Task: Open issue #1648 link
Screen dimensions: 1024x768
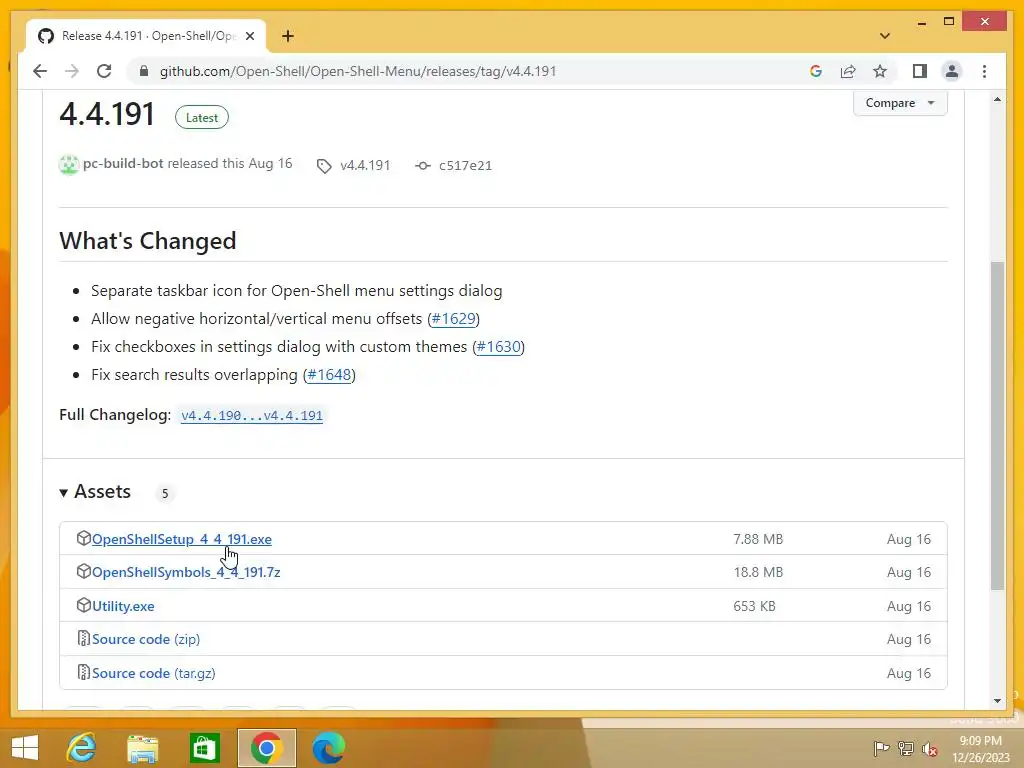Action: [x=329, y=375]
